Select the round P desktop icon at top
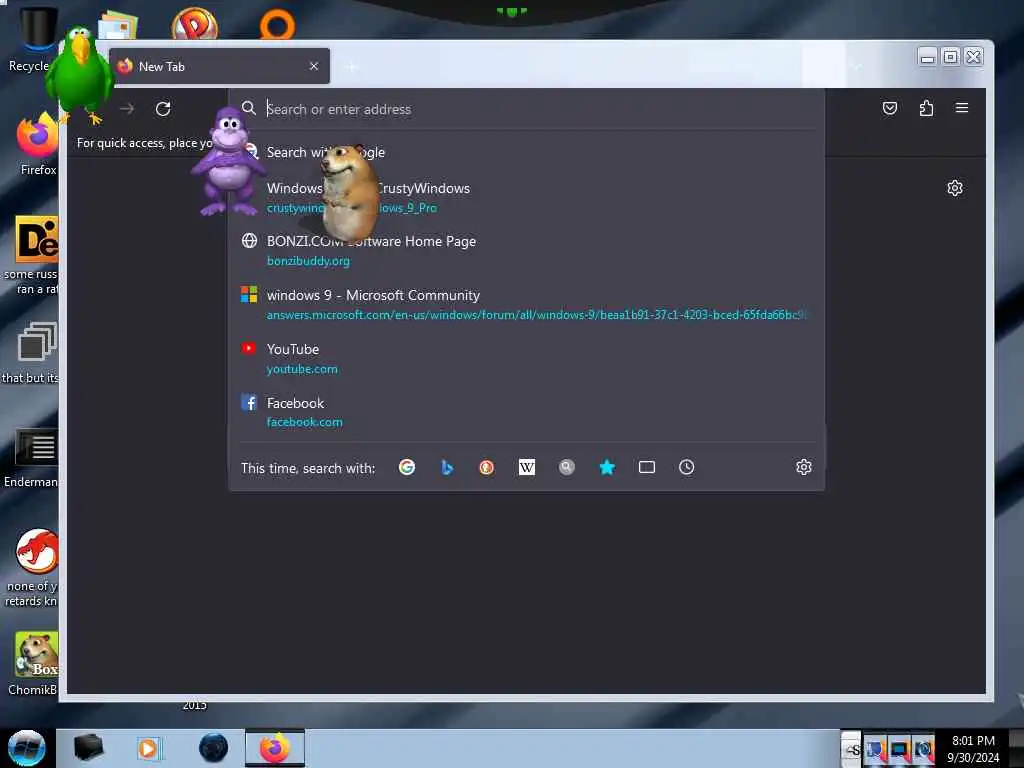This screenshot has width=1024, height=768. coord(195,24)
